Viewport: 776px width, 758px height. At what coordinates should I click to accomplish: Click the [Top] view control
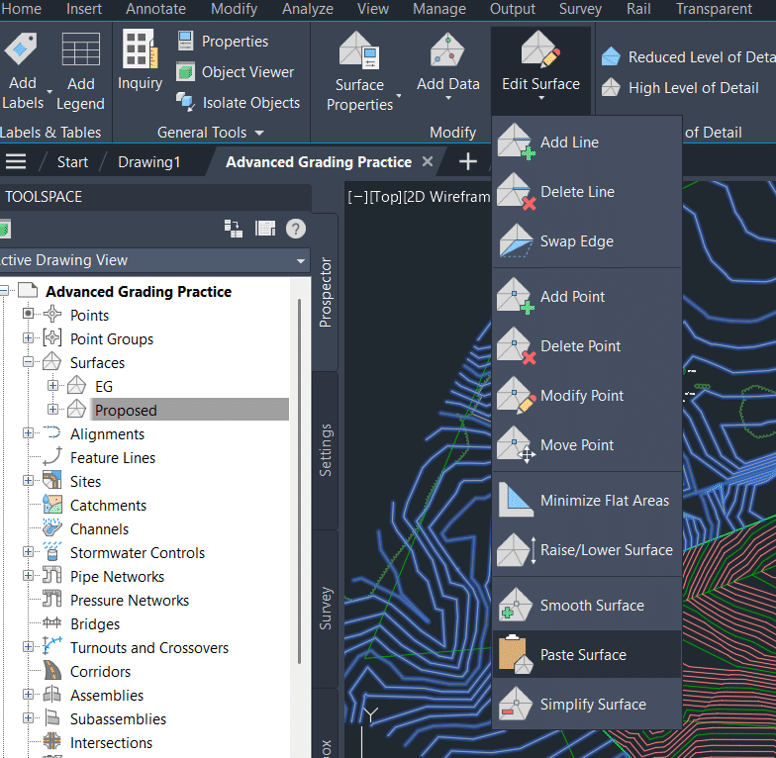(x=385, y=197)
